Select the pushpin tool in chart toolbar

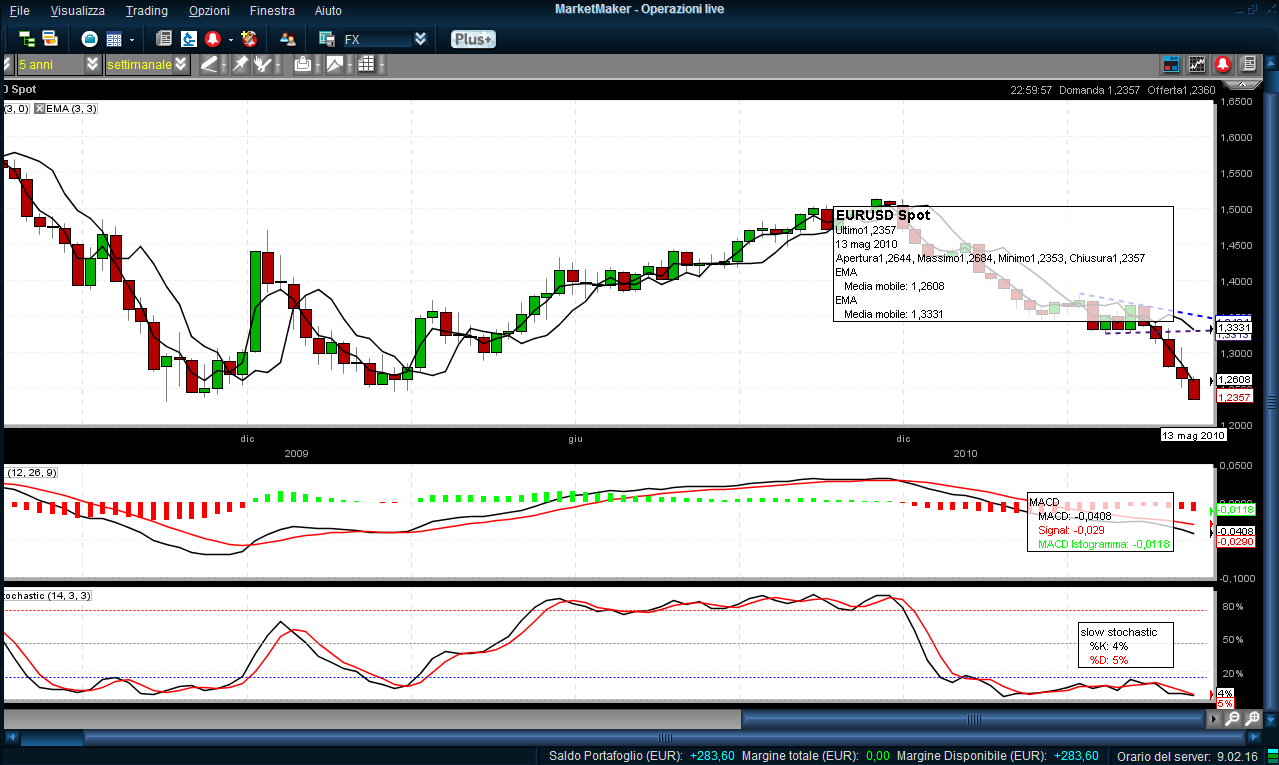tap(240, 64)
